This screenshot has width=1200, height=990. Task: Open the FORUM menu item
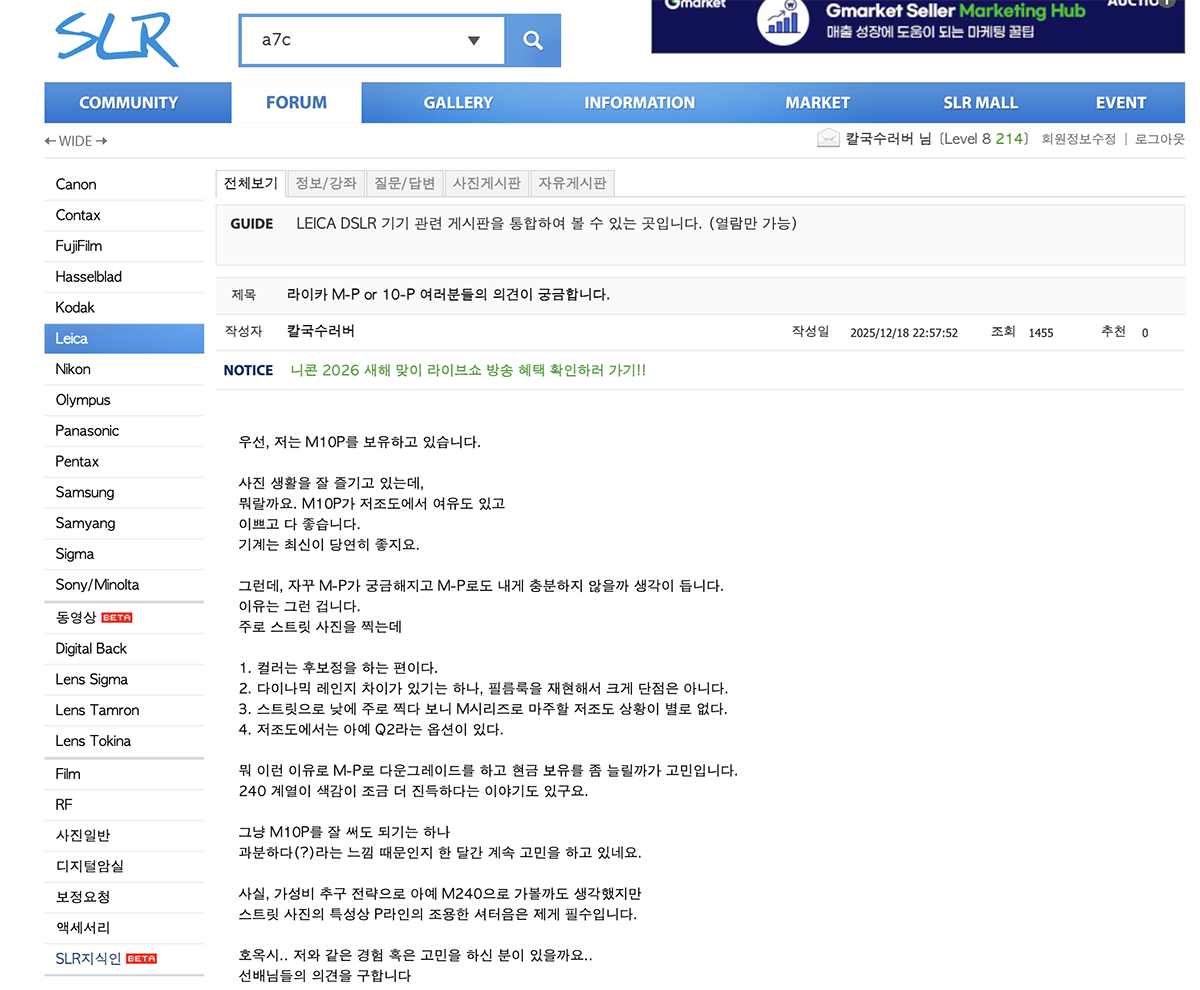[296, 102]
